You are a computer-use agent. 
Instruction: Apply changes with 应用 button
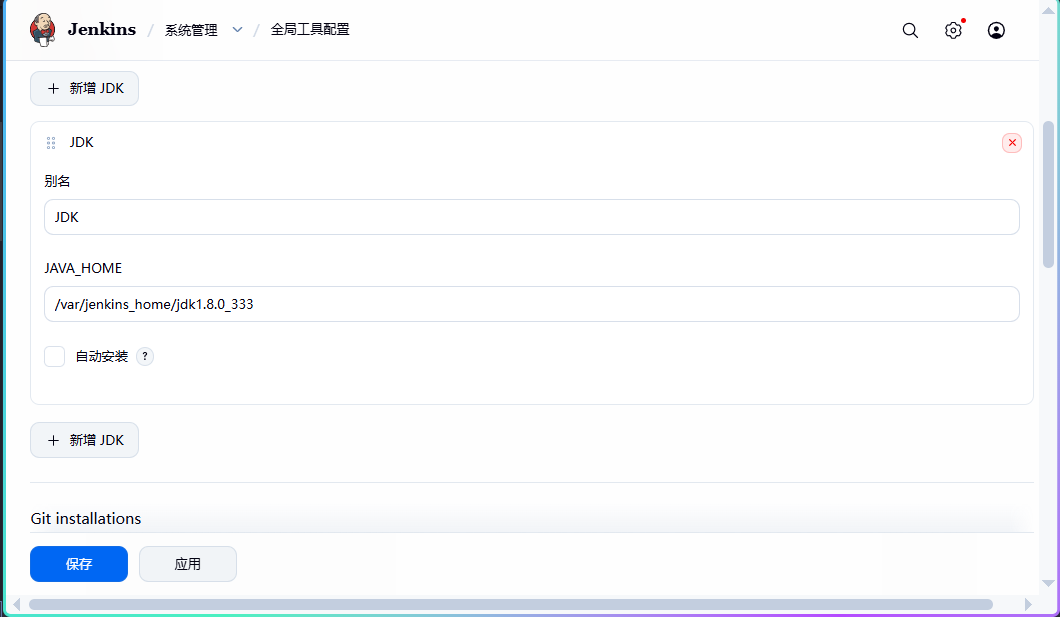tap(188, 564)
